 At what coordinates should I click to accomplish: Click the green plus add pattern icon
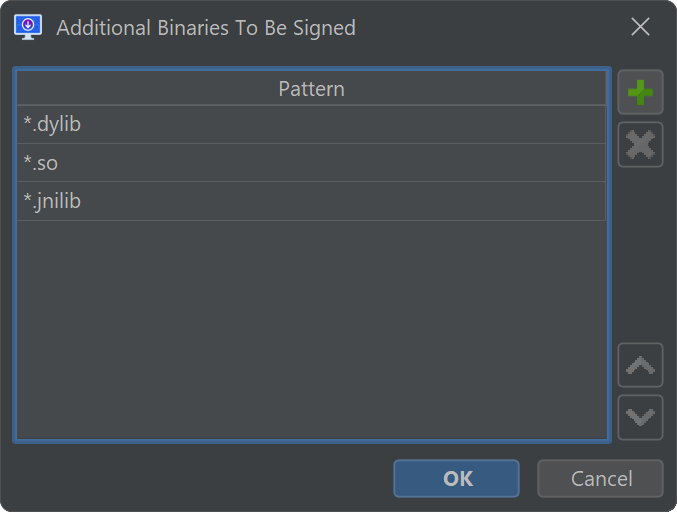click(640, 93)
